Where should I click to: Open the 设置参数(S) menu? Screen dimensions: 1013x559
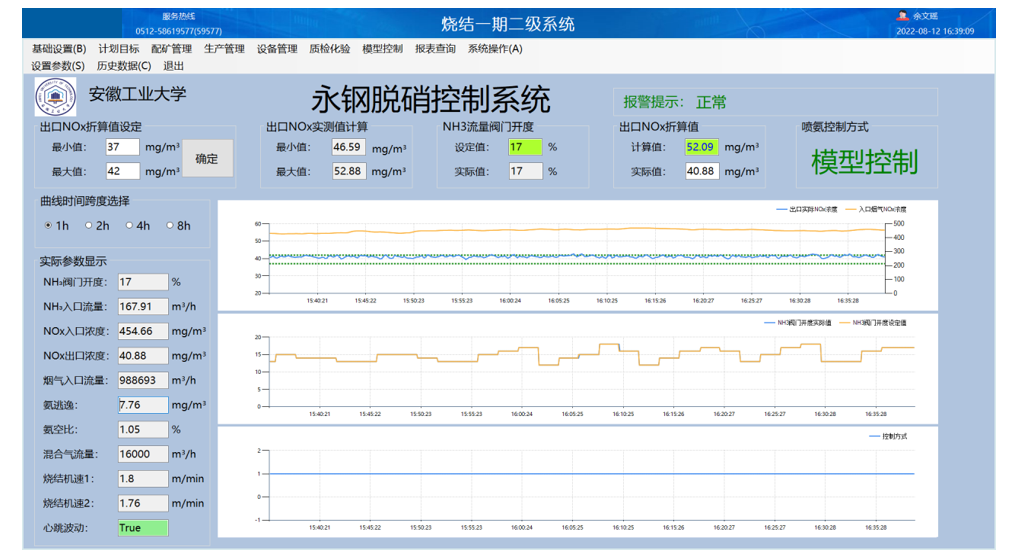pos(58,66)
